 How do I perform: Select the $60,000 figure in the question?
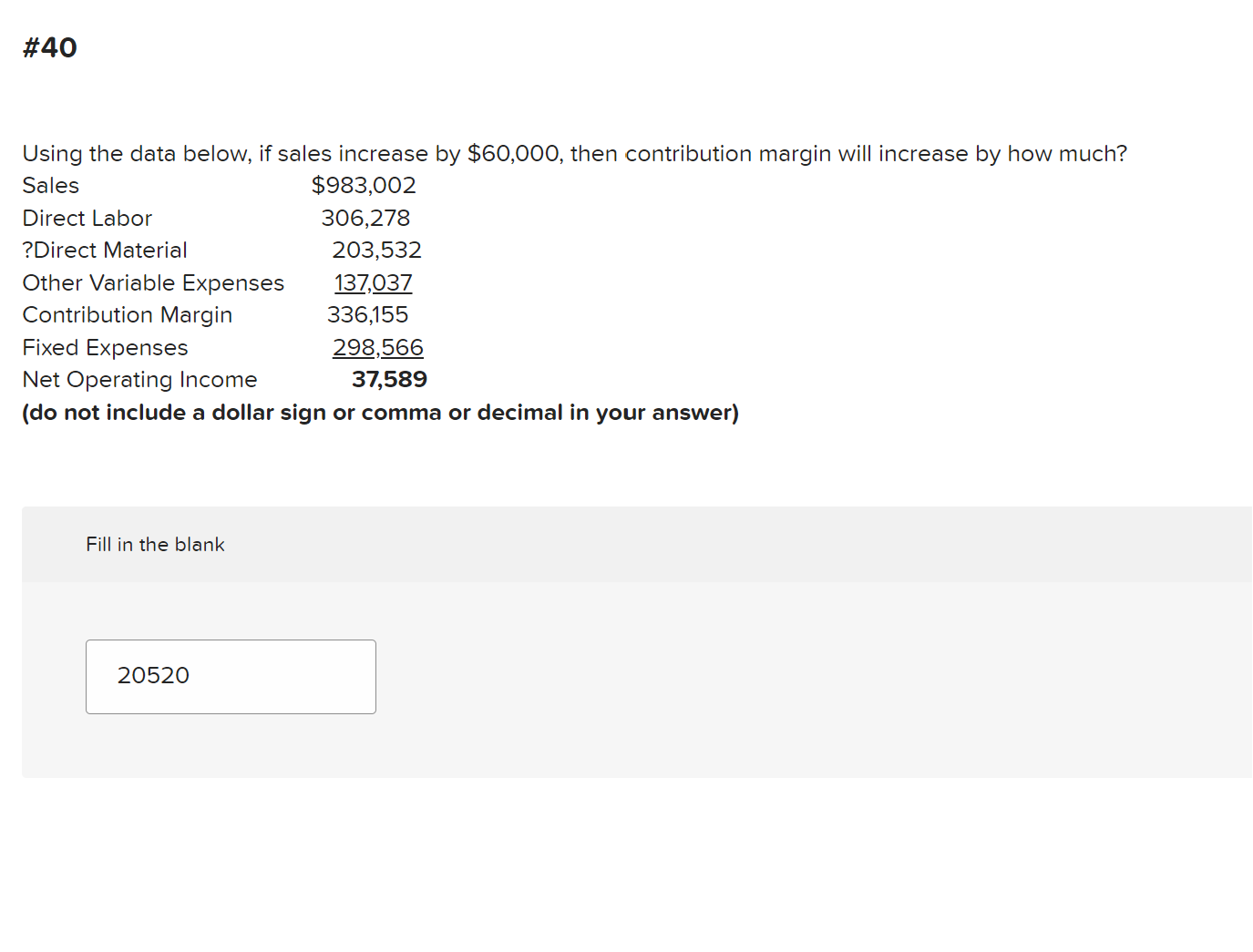pos(513,153)
